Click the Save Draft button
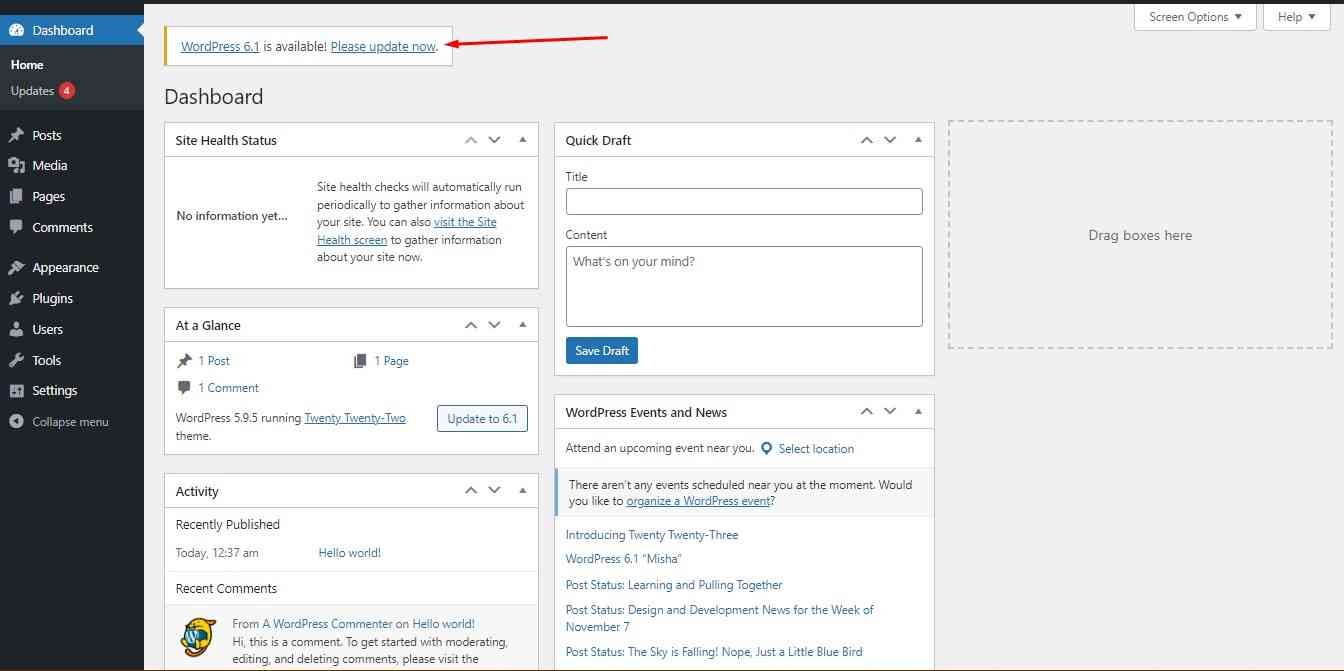This screenshot has height=671, width=1344. click(602, 351)
